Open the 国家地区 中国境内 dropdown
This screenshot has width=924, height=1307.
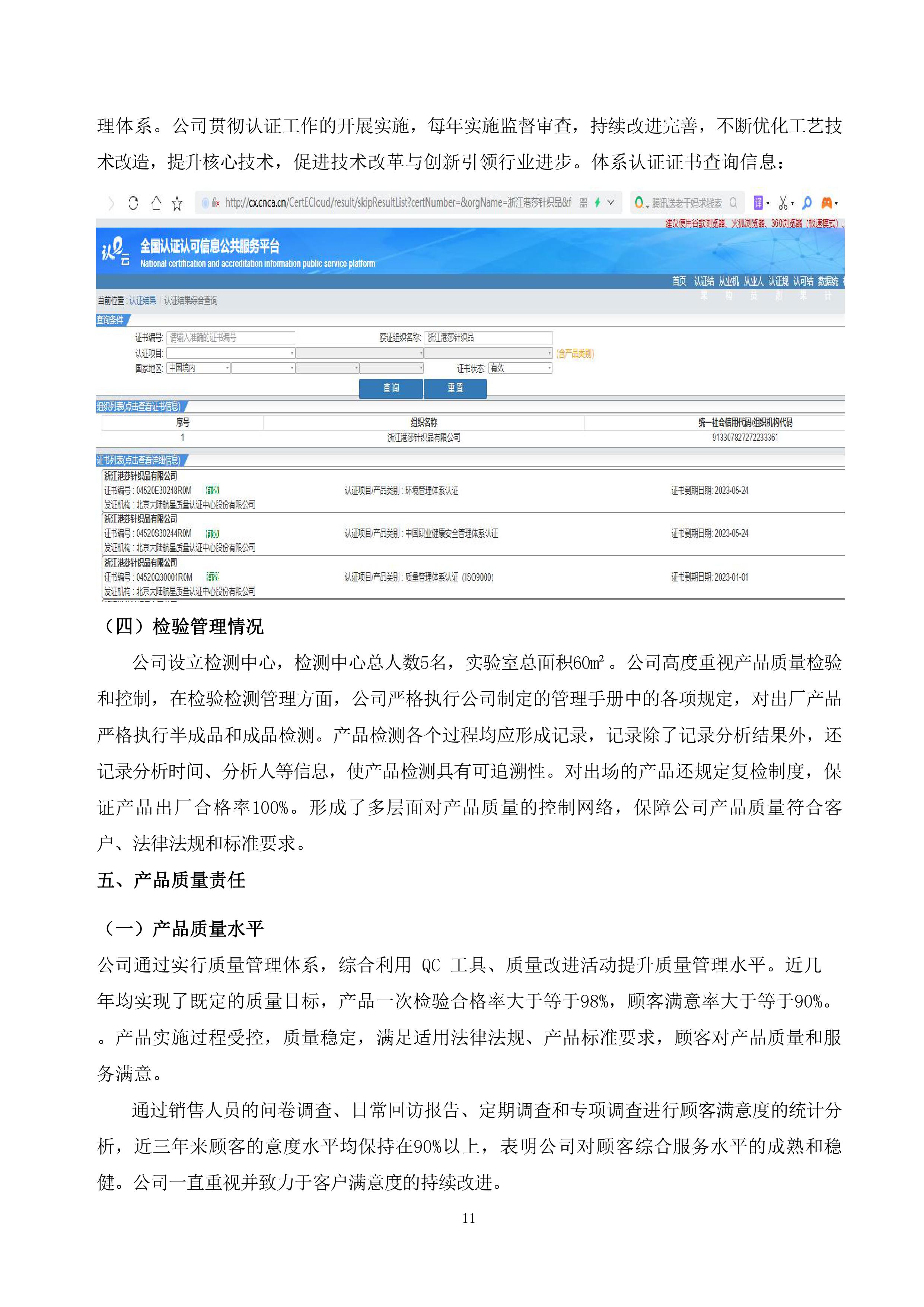(x=198, y=368)
